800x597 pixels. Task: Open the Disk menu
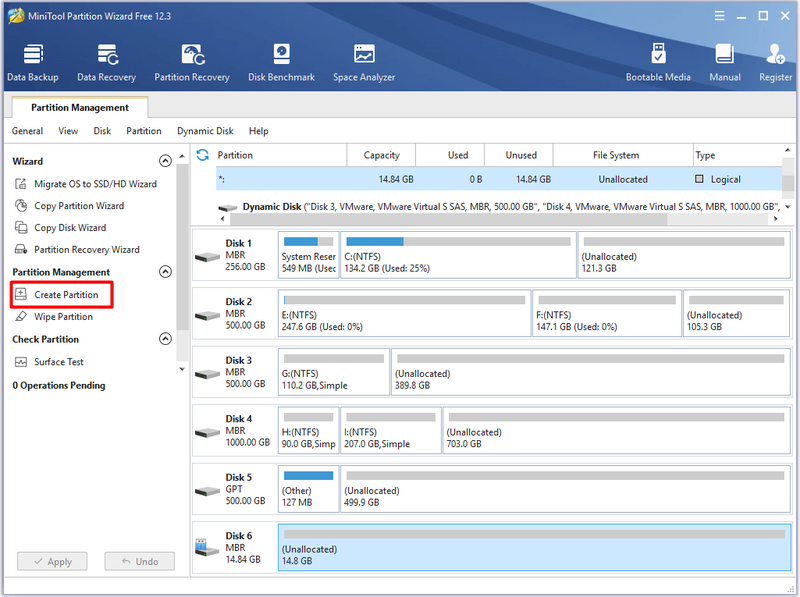[102, 131]
